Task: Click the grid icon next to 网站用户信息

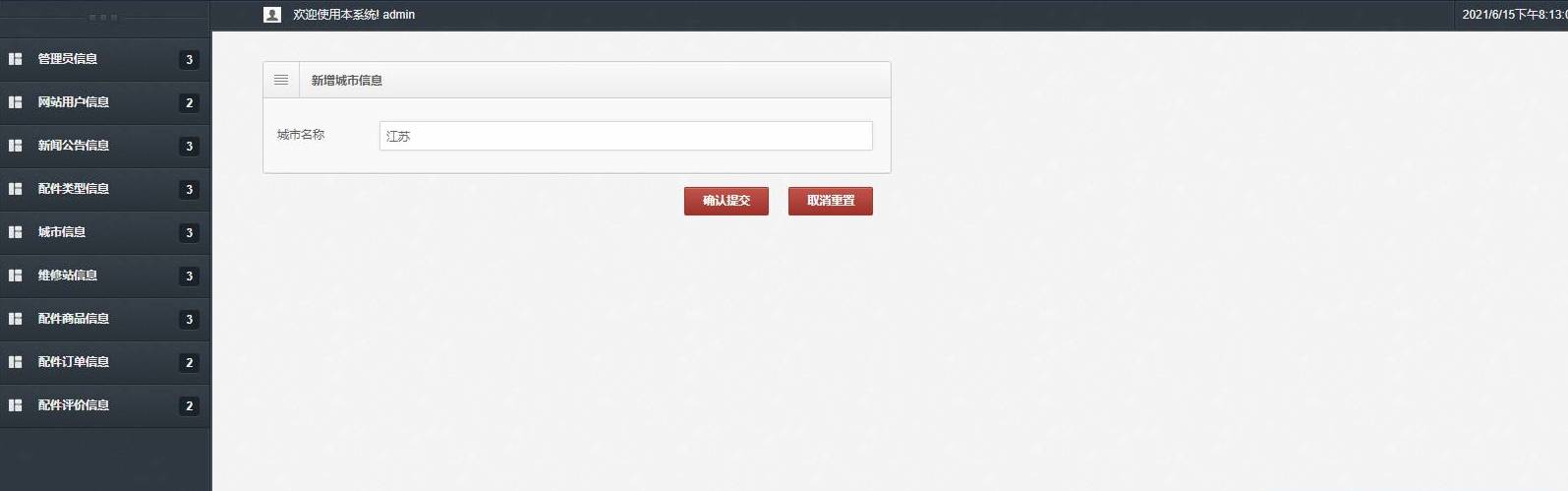Action: [x=16, y=102]
